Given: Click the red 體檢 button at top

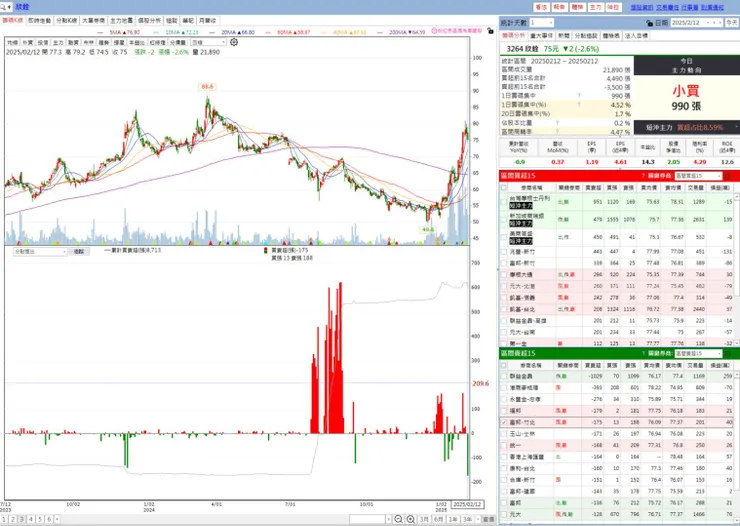Looking at the screenshot, I should coord(577,7).
